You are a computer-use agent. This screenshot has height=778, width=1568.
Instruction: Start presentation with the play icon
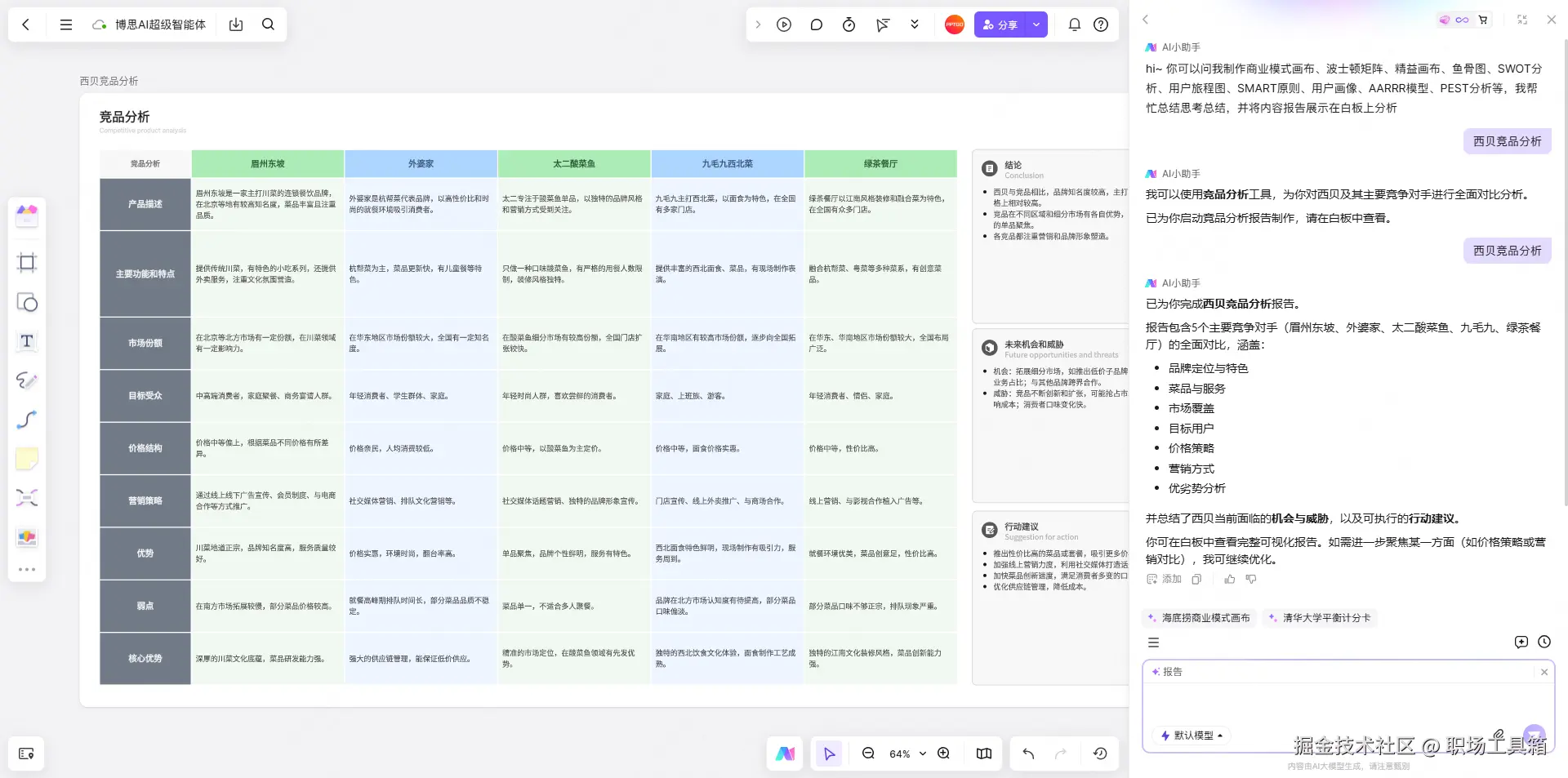click(784, 24)
